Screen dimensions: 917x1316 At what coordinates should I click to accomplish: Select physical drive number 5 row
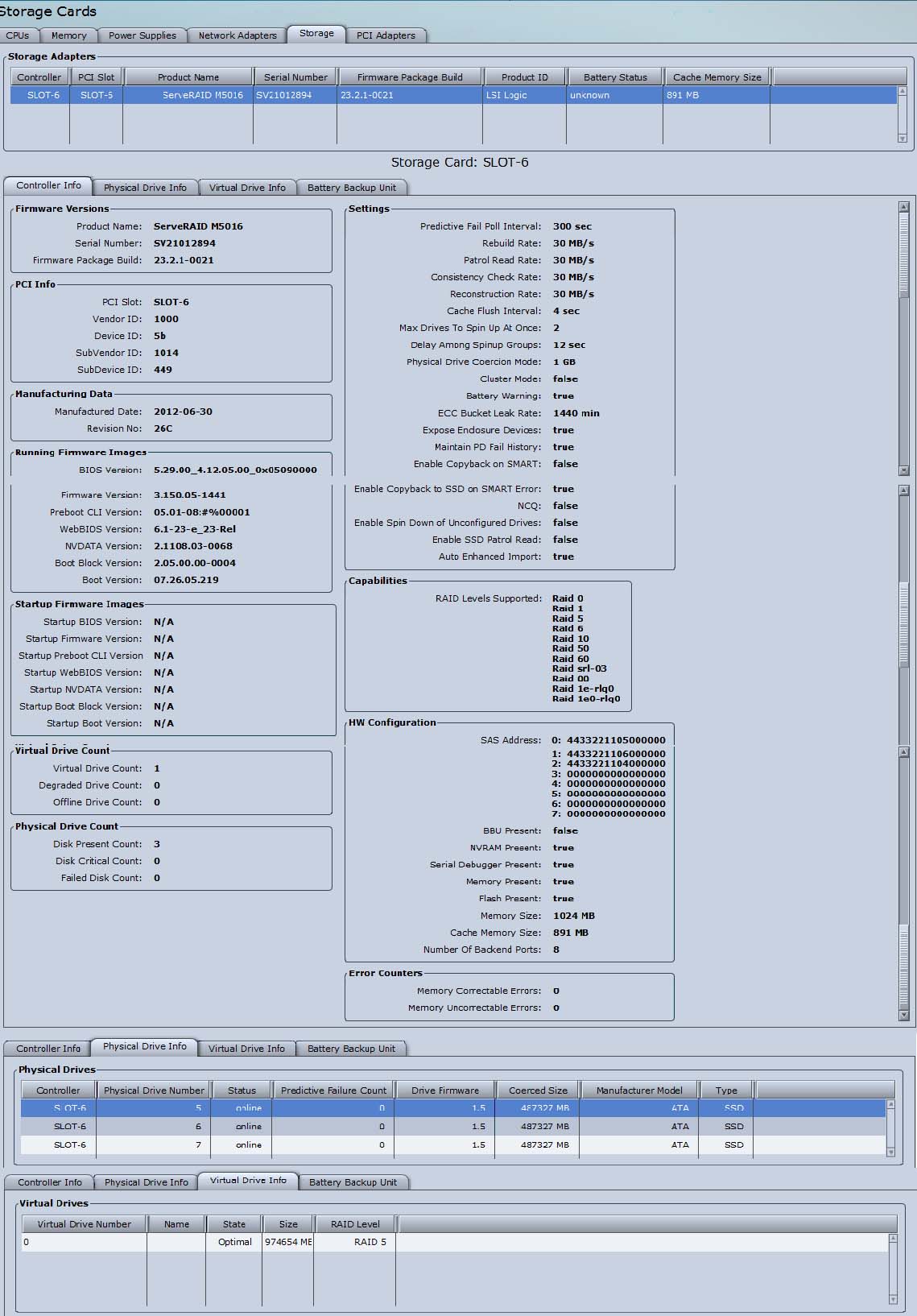click(x=453, y=1108)
